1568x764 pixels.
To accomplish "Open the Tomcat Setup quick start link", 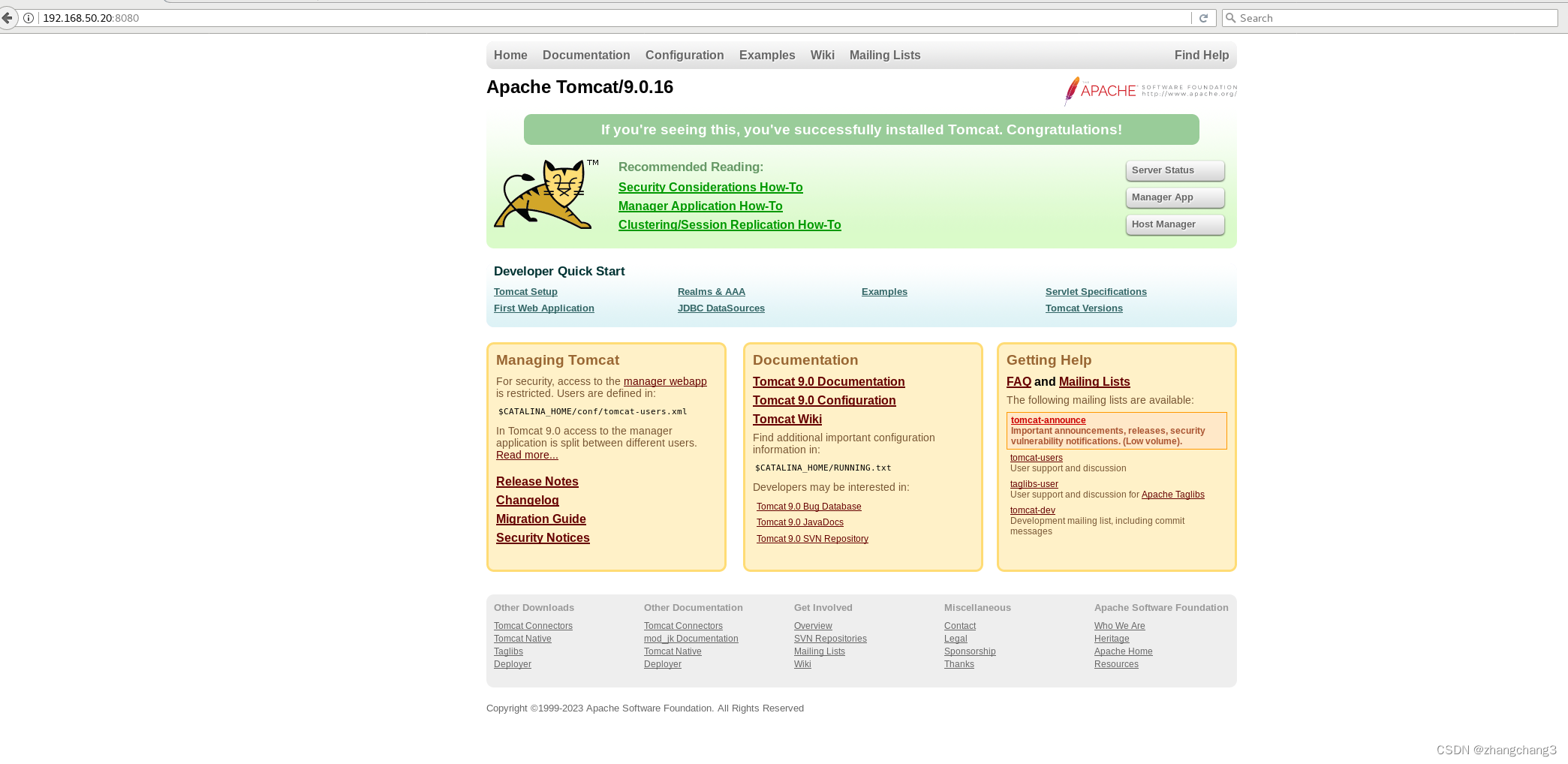I will 525,292.
